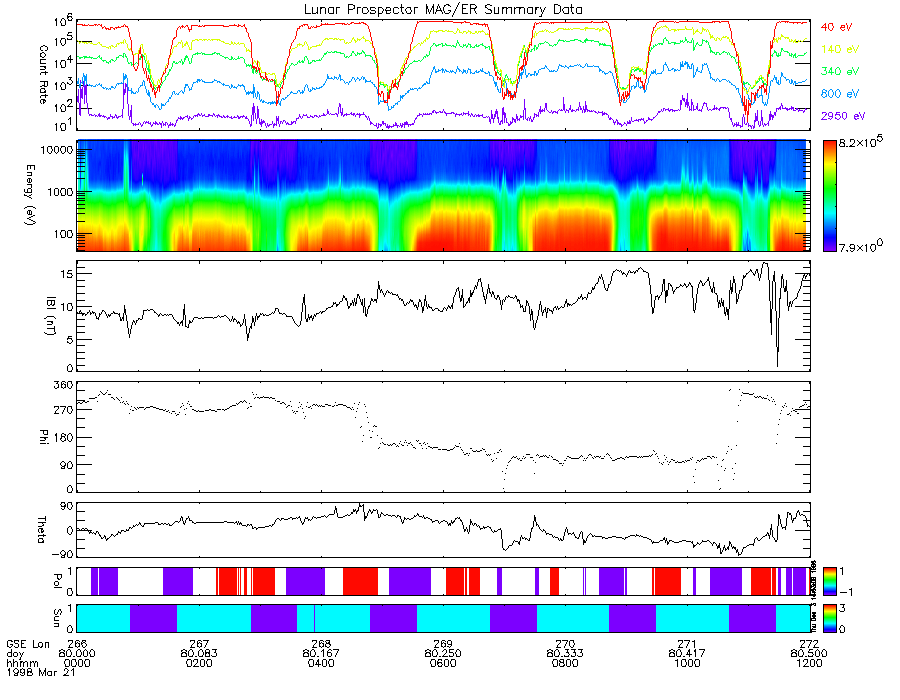Click the time tick label '0200'
Viewport: 900px width, 700px height.
[x=199, y=663]
